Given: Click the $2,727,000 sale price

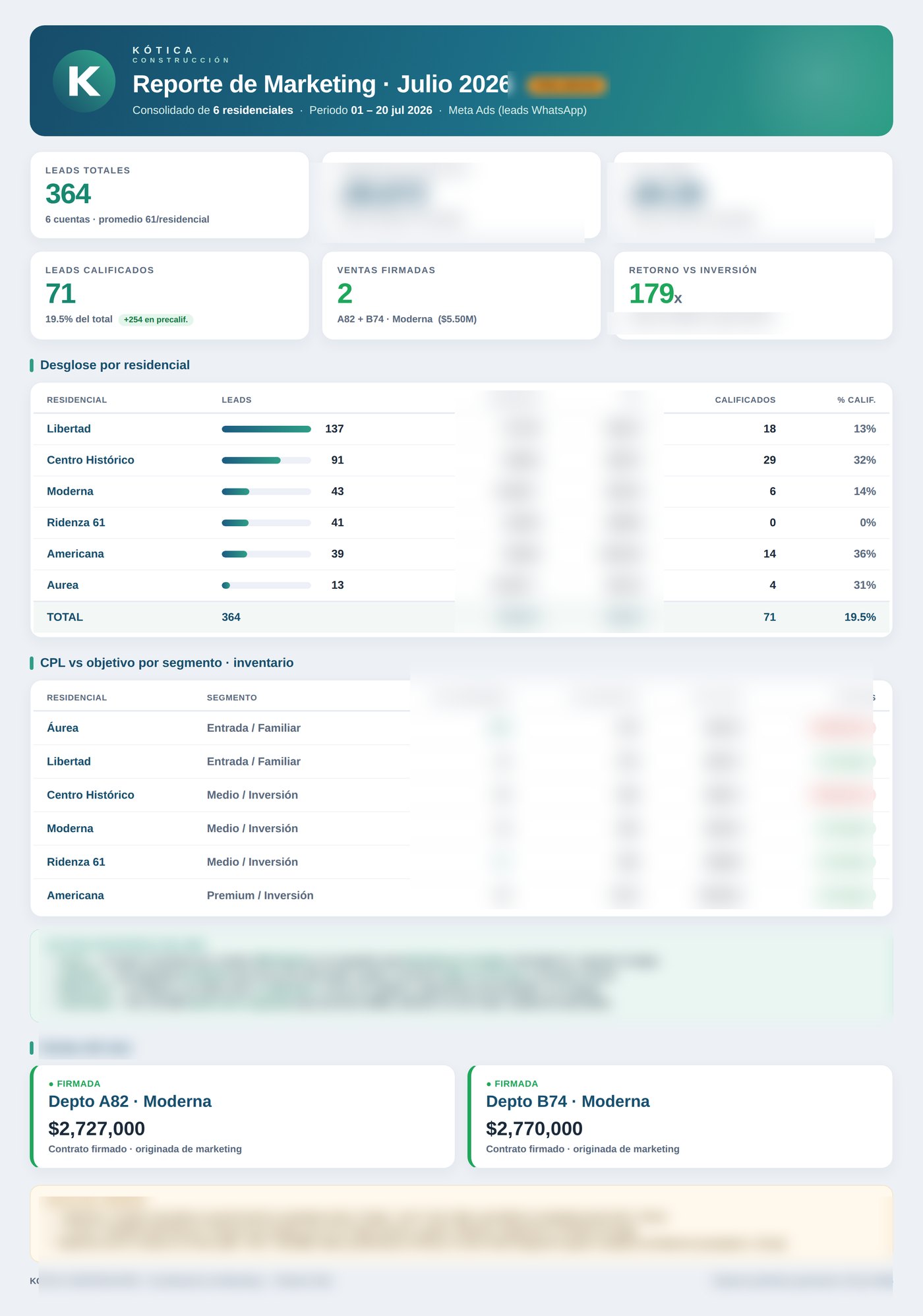Looking at the screenshot, I should pos(96,1129).
